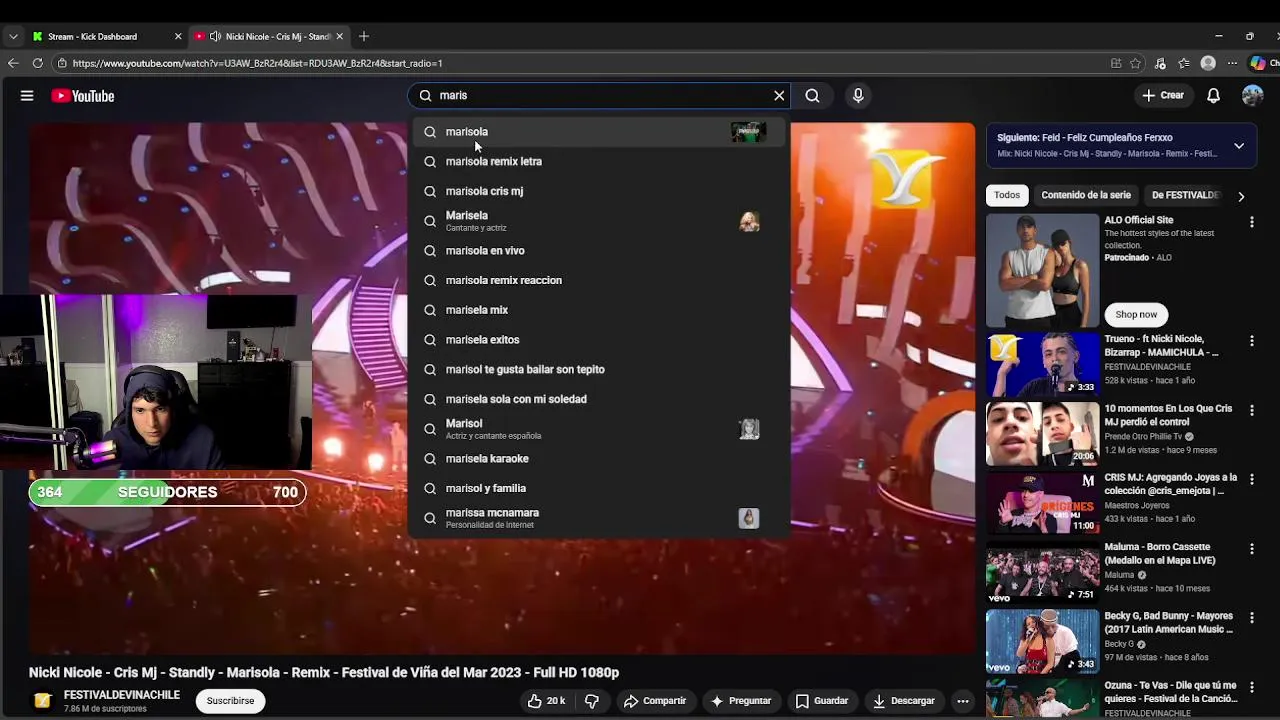
Task: Open the Trueno MAMICHULA video
Action: tap(1043, 365)
